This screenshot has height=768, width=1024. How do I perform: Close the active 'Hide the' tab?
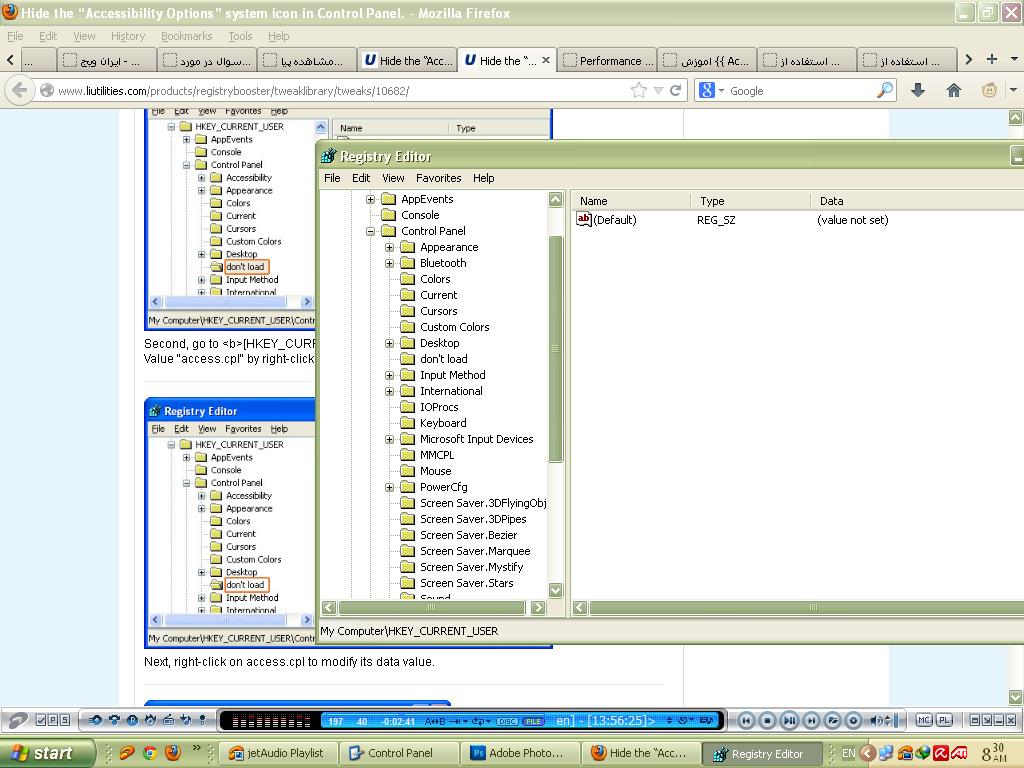[x=546, y=60]
